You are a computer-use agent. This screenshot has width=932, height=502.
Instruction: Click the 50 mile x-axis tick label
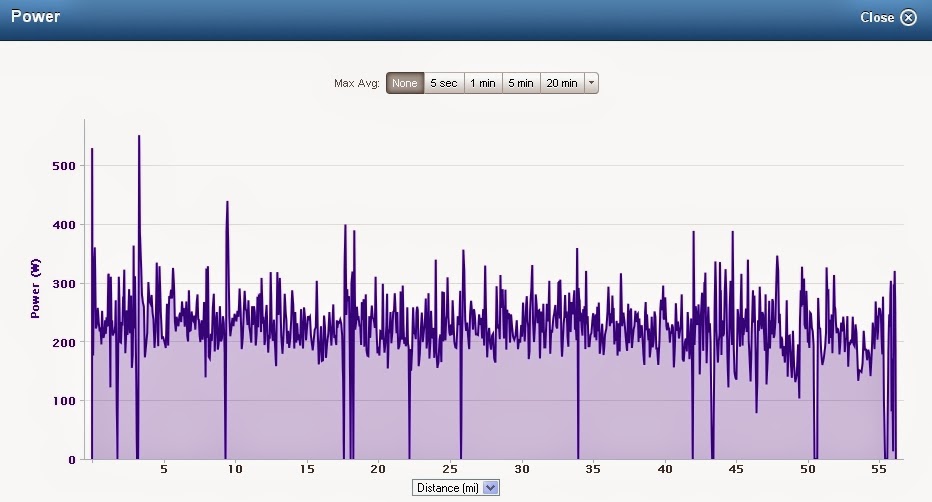[808, 469]
